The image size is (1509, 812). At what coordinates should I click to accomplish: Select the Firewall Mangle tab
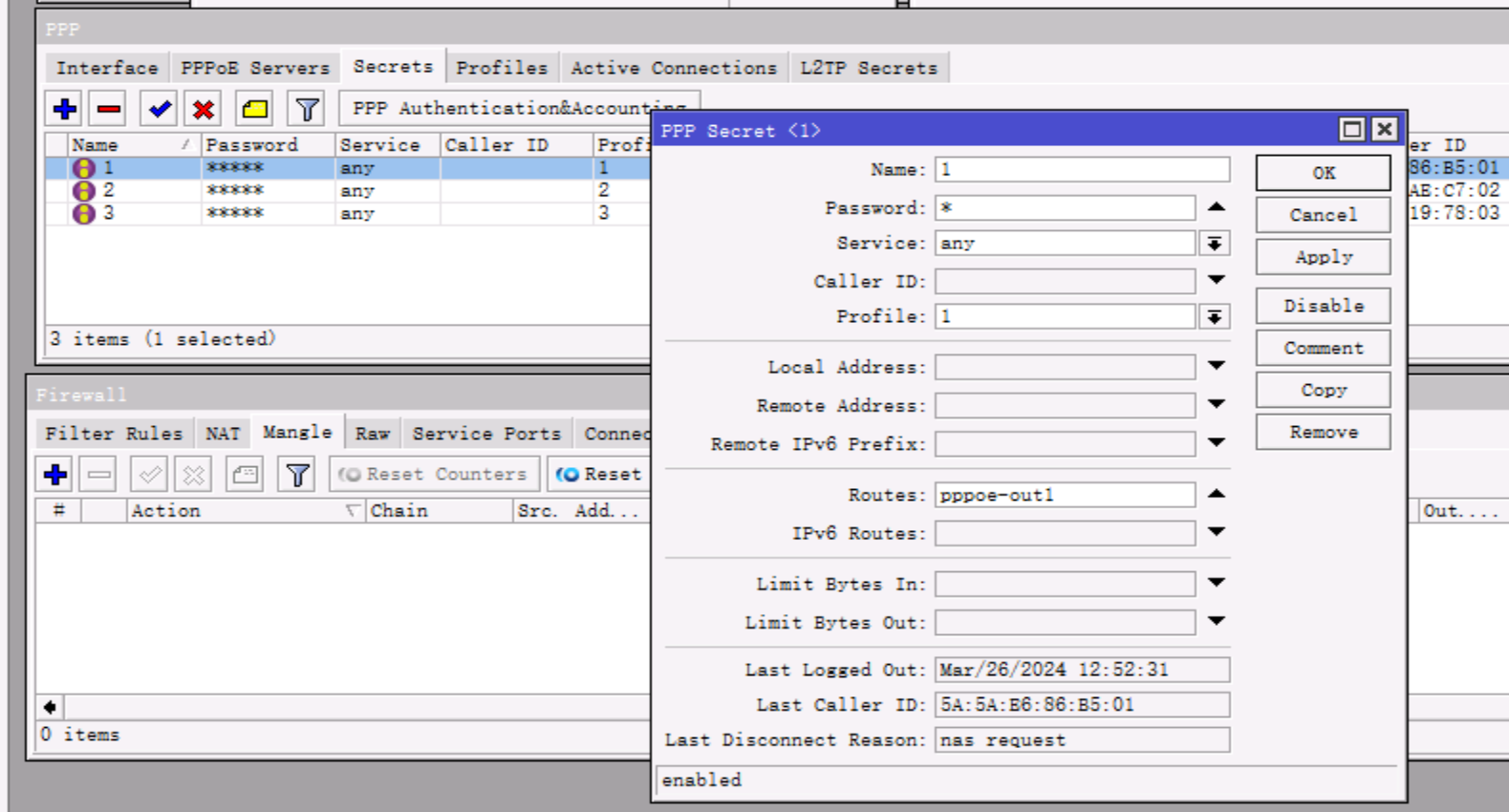pos(297,432)
